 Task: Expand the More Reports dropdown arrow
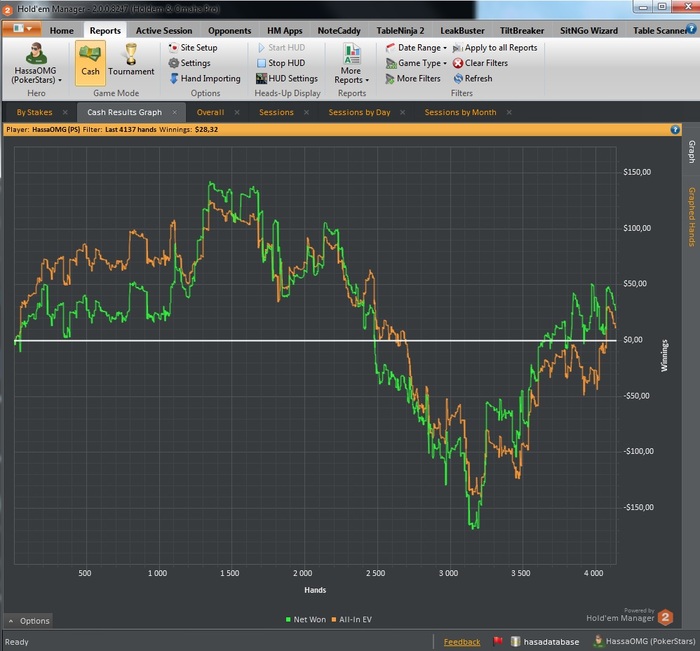(367, 80)
